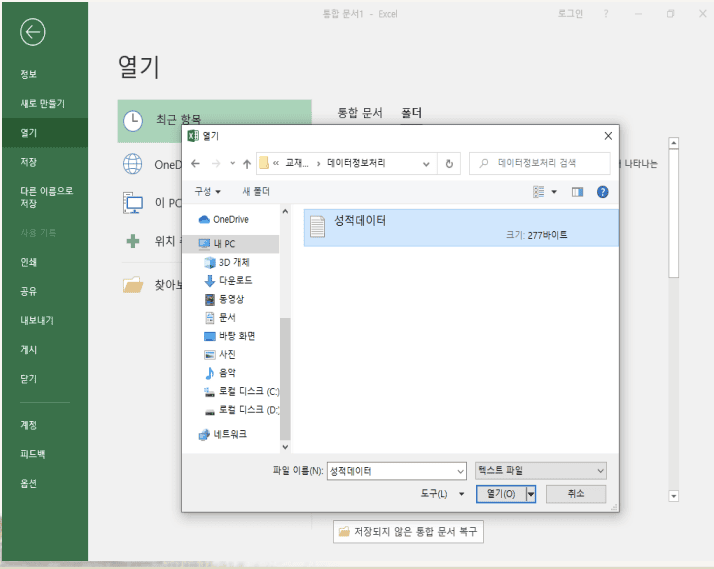Click the back arrow circle in Excel backstage
The height and width of the screenshot is (569, 714).
coord(32,32)
